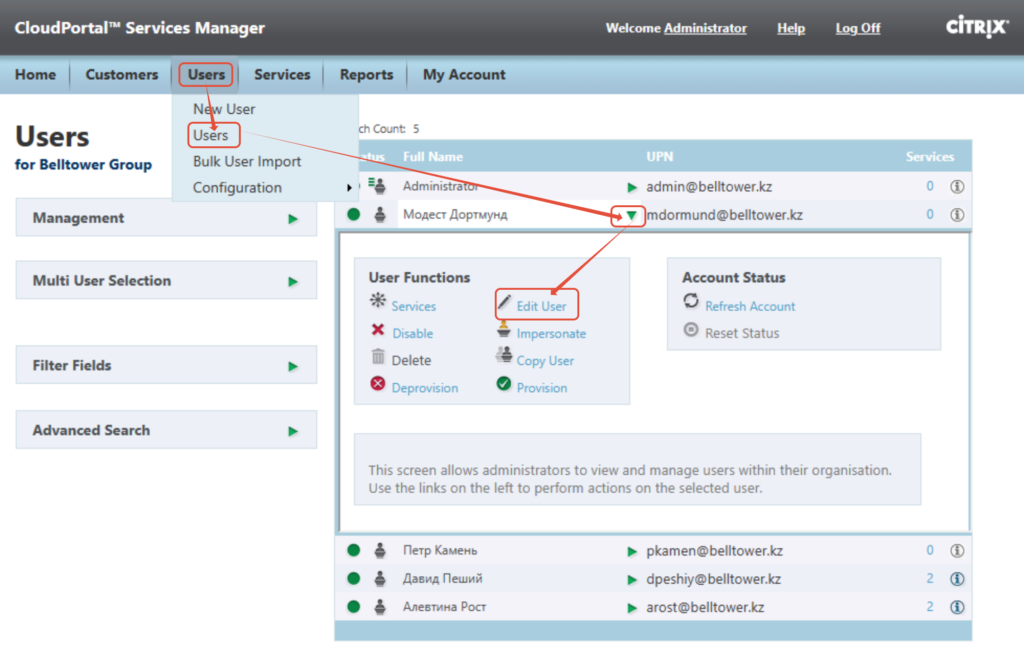Screen dimensions: 1024x656
Task: Click the info icon in dpeshiy@belltower.kz row
Action: click(957, 579)
